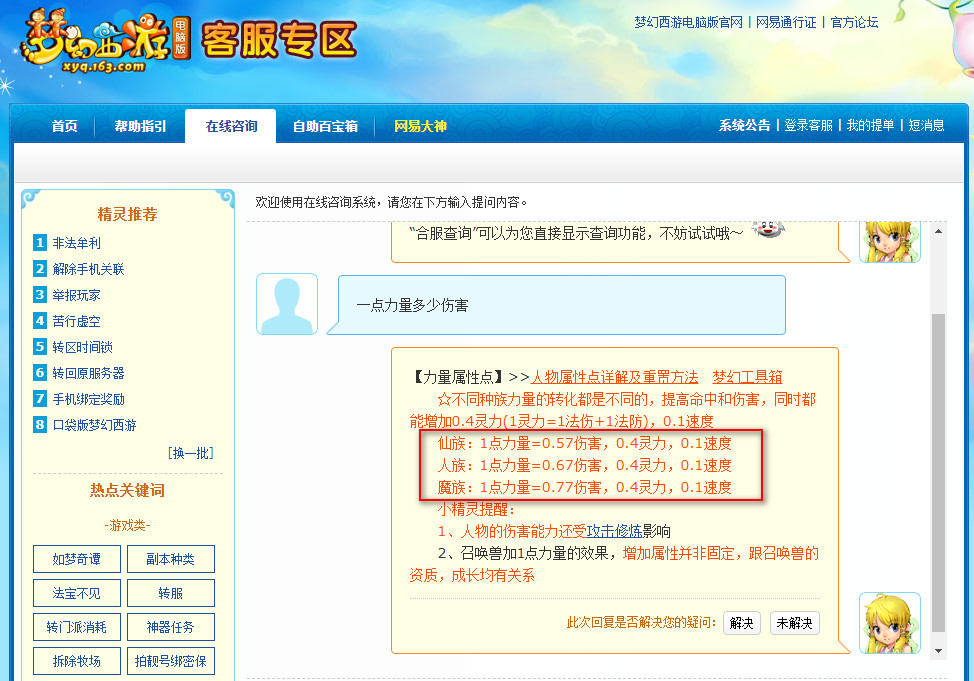974x681 pixels.
Task: Click the blank user avatar next to question
Action: [x=286, y=303]
